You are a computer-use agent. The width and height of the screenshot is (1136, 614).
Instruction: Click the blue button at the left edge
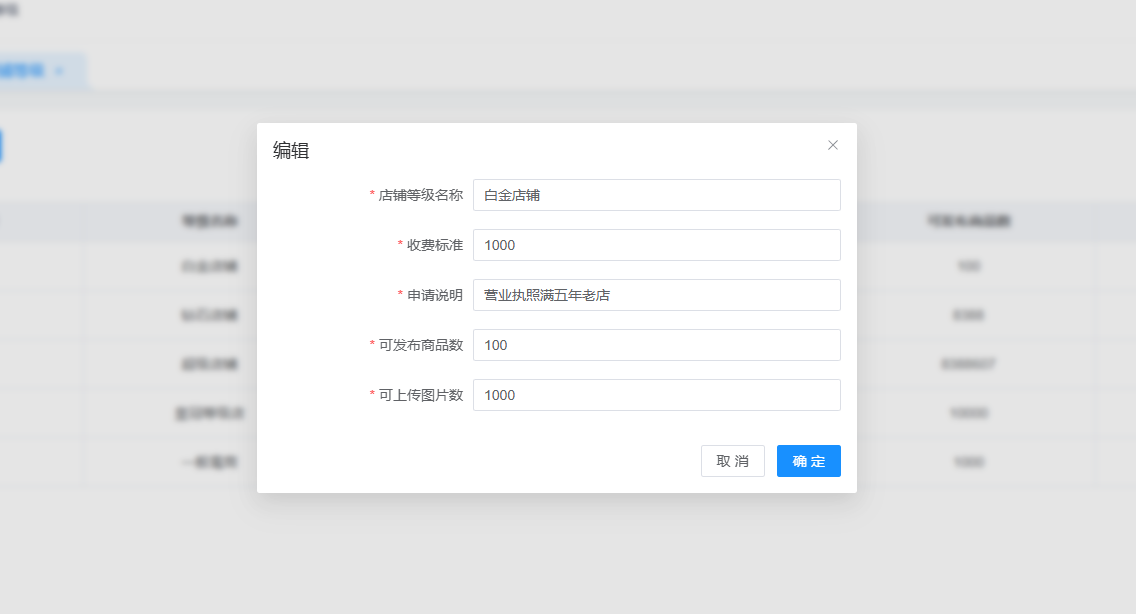pos(1,146)
